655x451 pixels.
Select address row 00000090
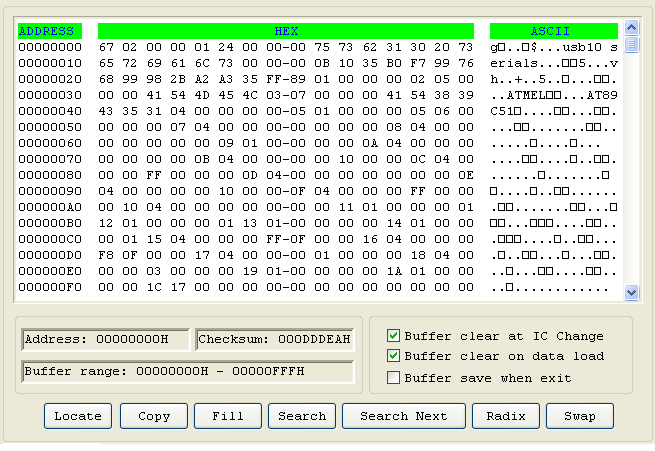50,191
